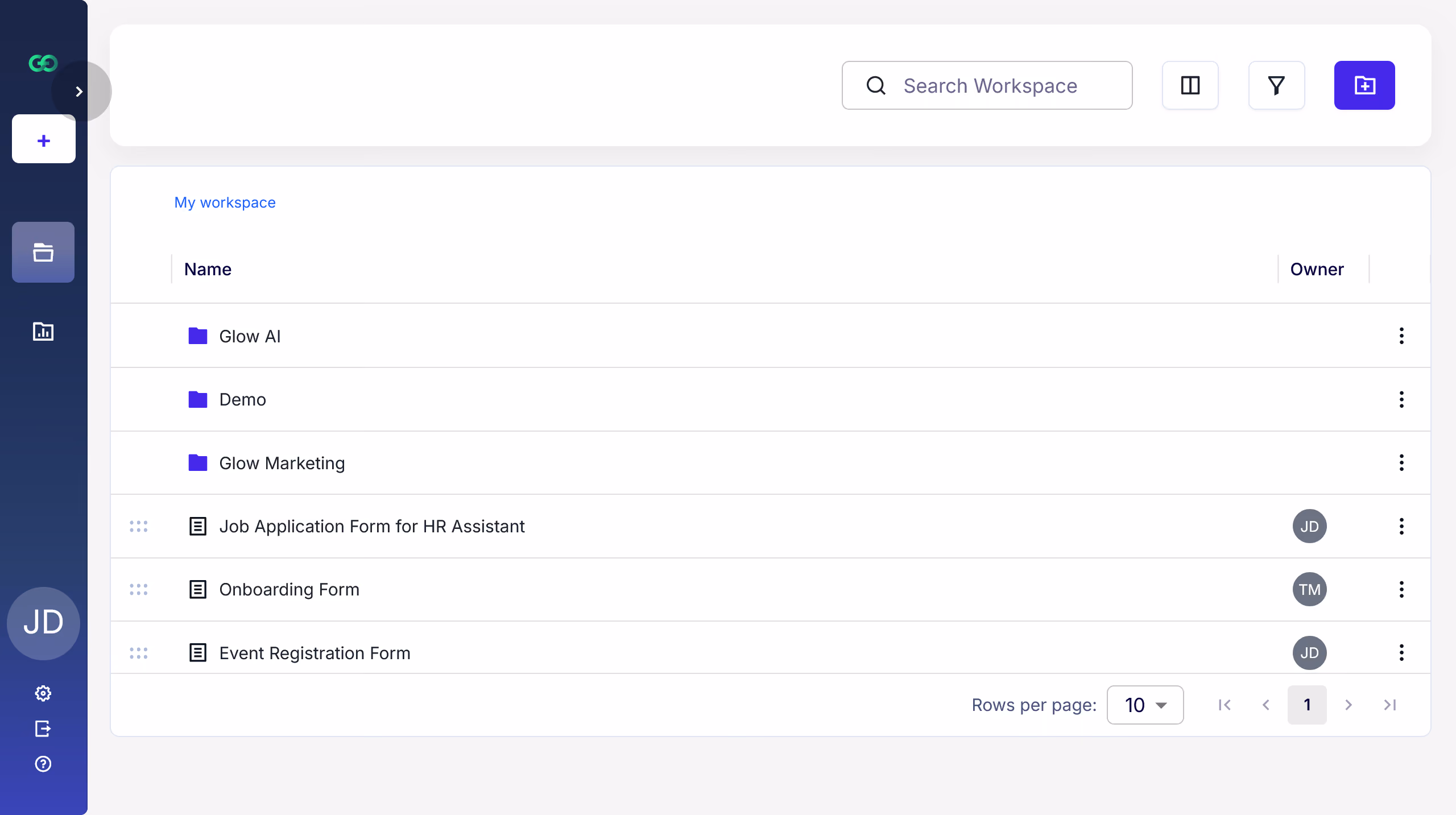The width and height of the screenshot is (1456, 815).
Task: Click the search magnifier icon
Action: (x=876, y=85)
